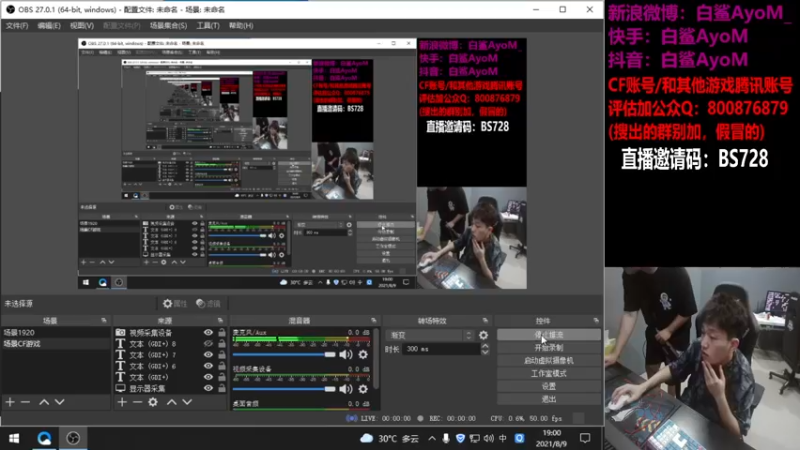Open the 工具(T) menu
This screenshot has width=800, height=450.
208,26
